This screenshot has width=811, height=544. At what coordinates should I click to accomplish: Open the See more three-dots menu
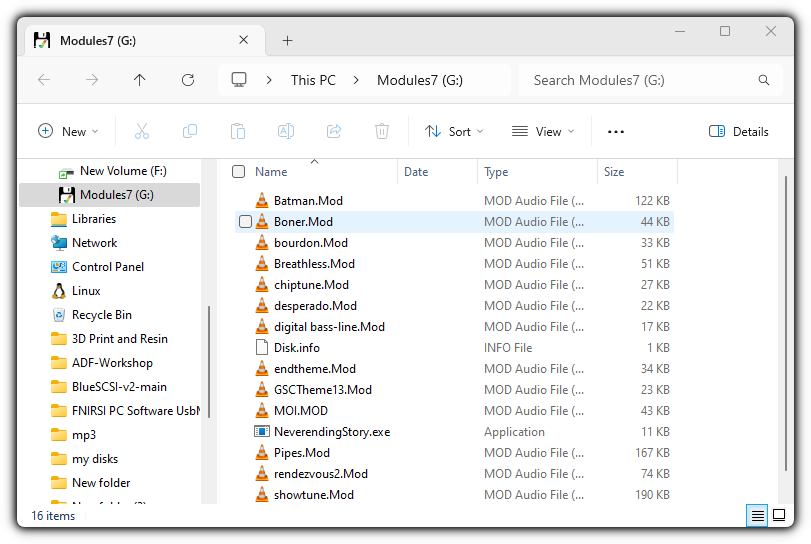pyautogui.click(x=615, y=132)
